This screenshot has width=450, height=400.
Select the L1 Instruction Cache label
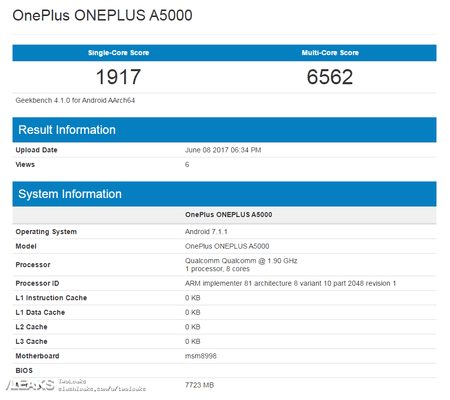(x=51, y=298)
